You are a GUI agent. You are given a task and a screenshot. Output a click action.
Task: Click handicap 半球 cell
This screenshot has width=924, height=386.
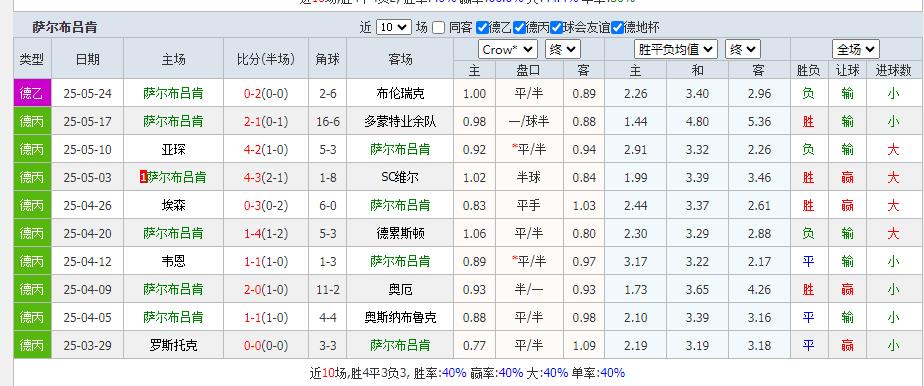point(529,177)
